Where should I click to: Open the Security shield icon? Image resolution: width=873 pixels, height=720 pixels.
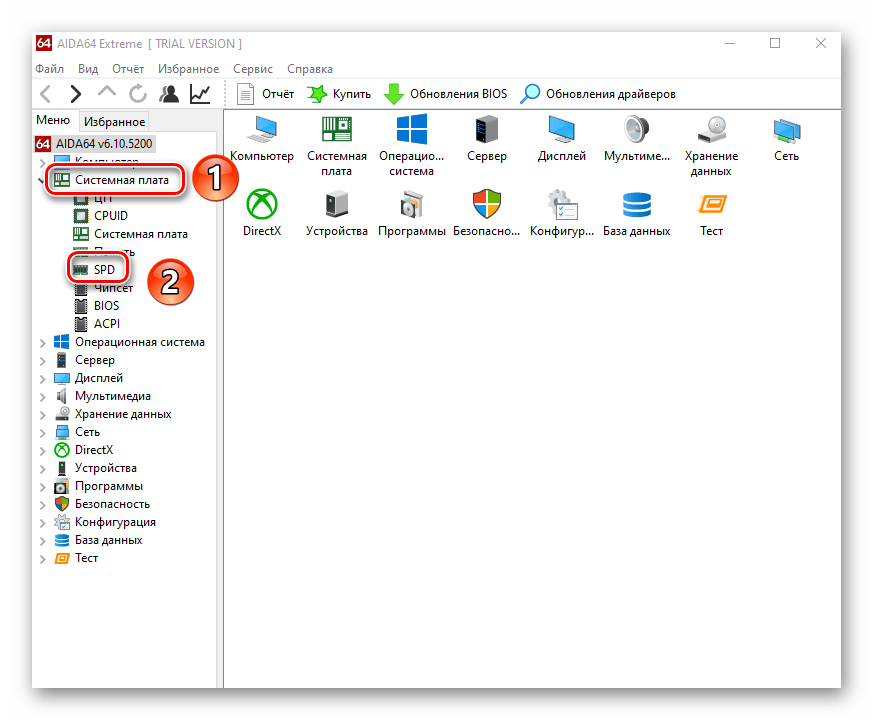click(x=486, y=205)
